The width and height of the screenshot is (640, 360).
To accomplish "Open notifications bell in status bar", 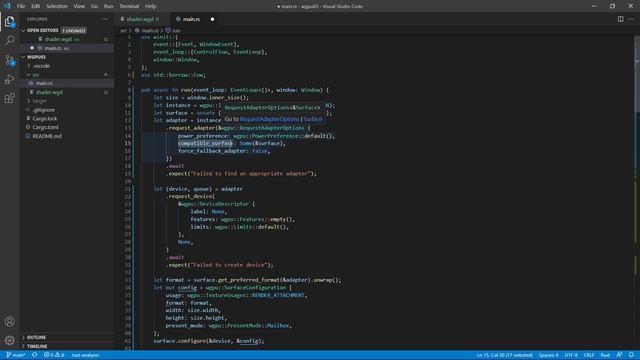I will coord(631,355).
